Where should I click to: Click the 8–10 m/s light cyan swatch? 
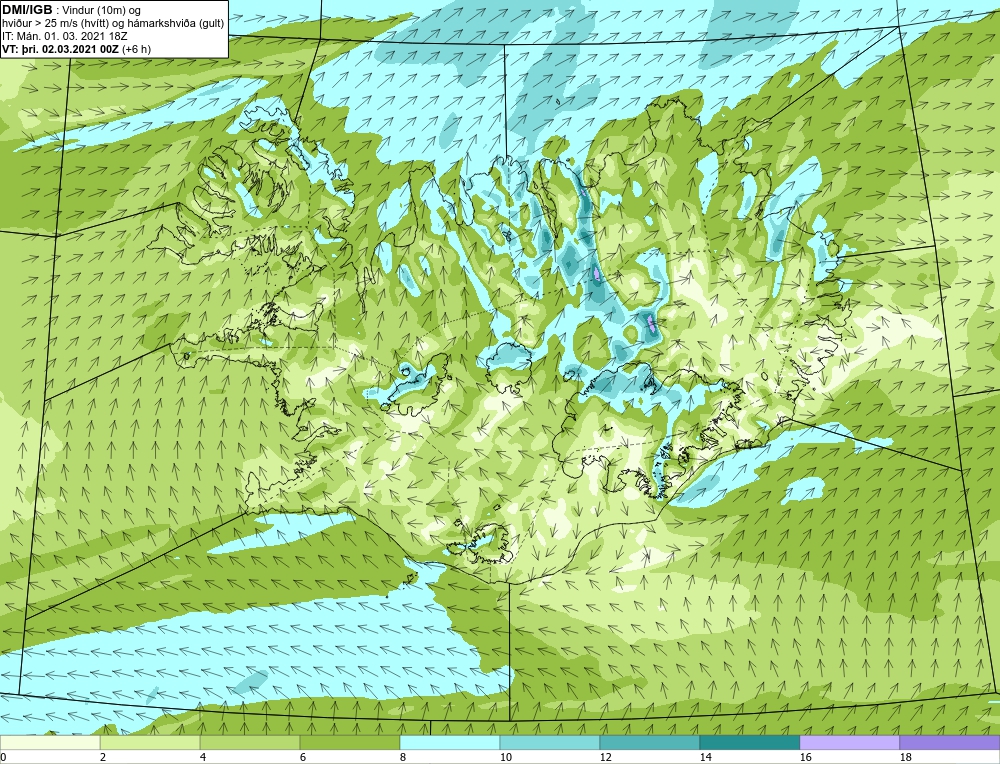tap(450, 742)
